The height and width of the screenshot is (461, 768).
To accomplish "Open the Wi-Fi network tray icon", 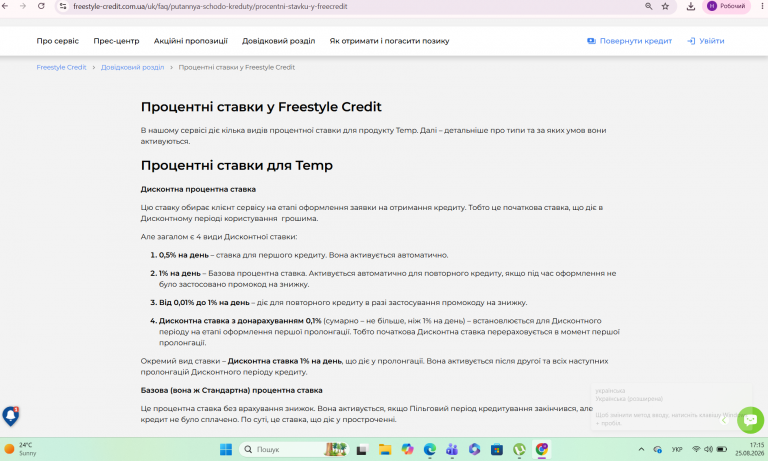I will 696,449.
